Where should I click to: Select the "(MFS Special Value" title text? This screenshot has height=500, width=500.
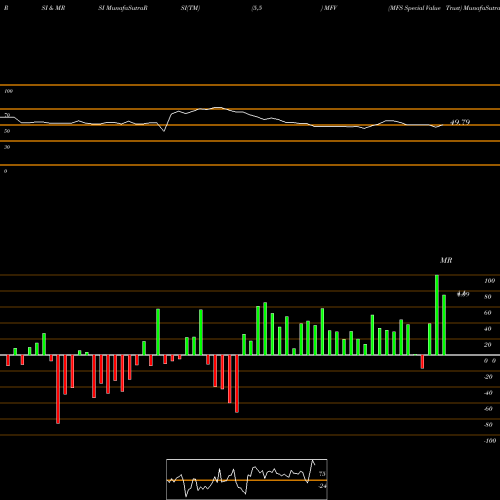click(x=414, y=8)
